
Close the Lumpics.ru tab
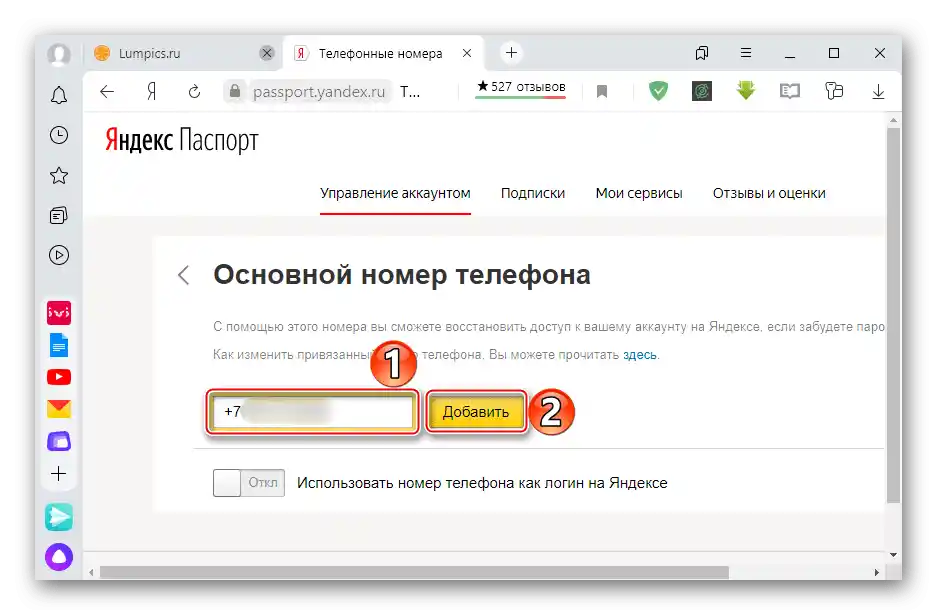267,53
